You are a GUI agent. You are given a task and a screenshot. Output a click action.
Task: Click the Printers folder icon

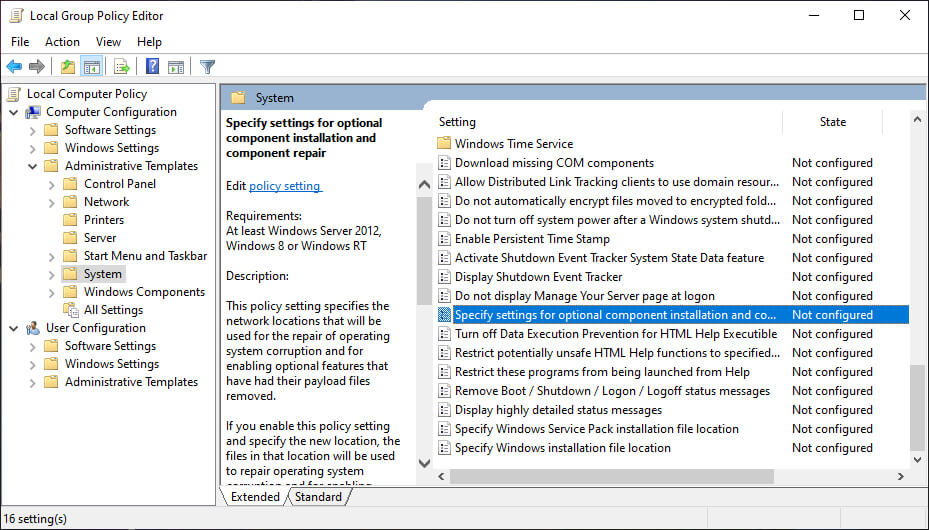click(70, 220)
